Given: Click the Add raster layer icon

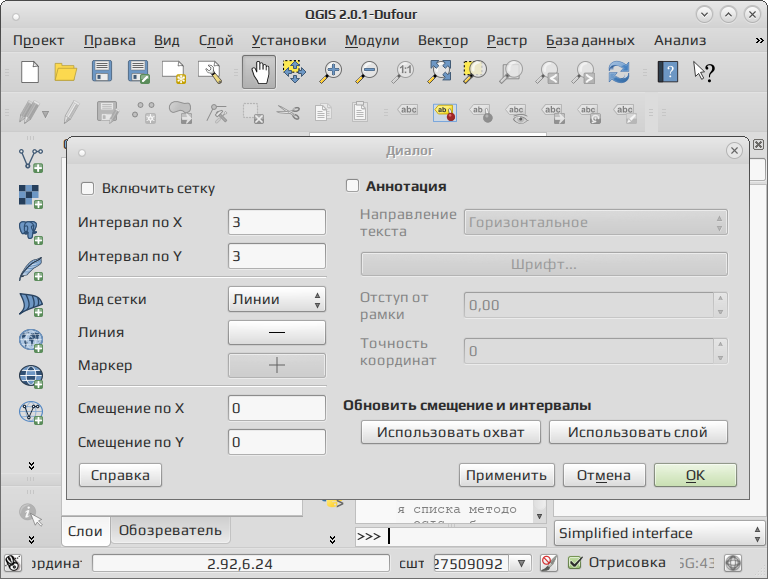Looking at the screenshot, I should click(x=31, y=196).
